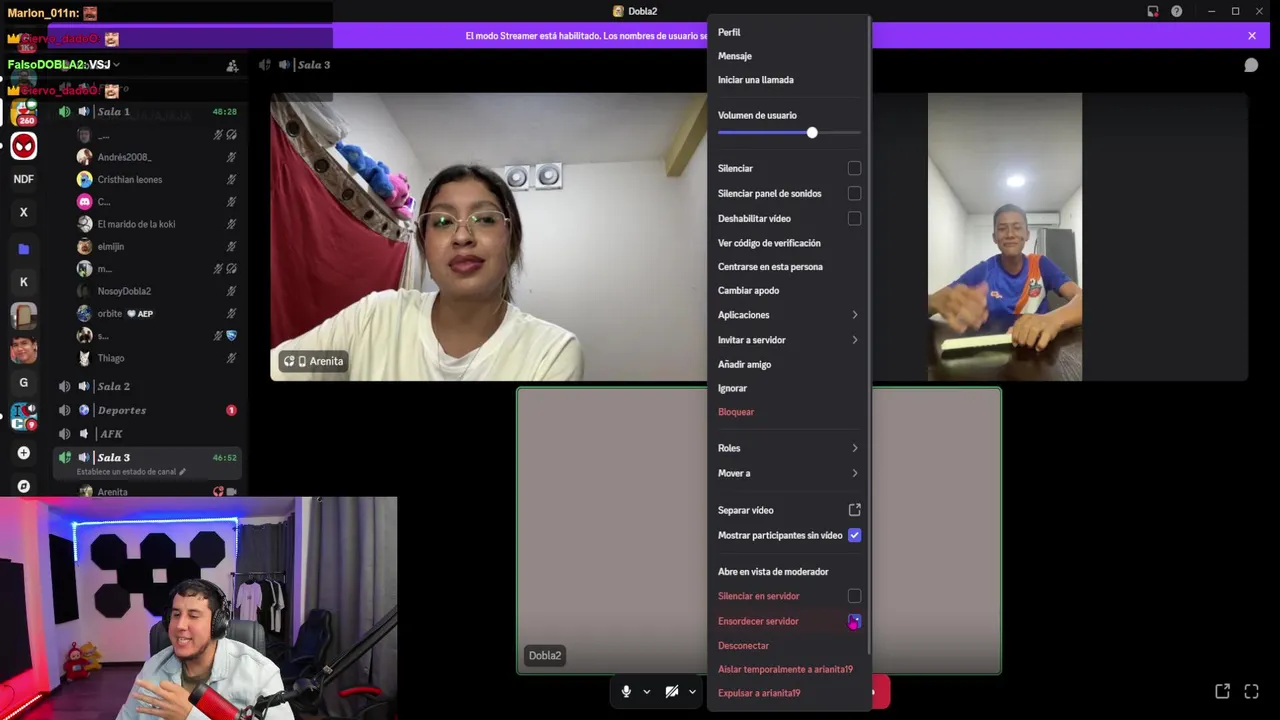Viewport: 1280px width, 720px height.
Task: Edit Establece un estado de canal
Action: coord(131,472)
